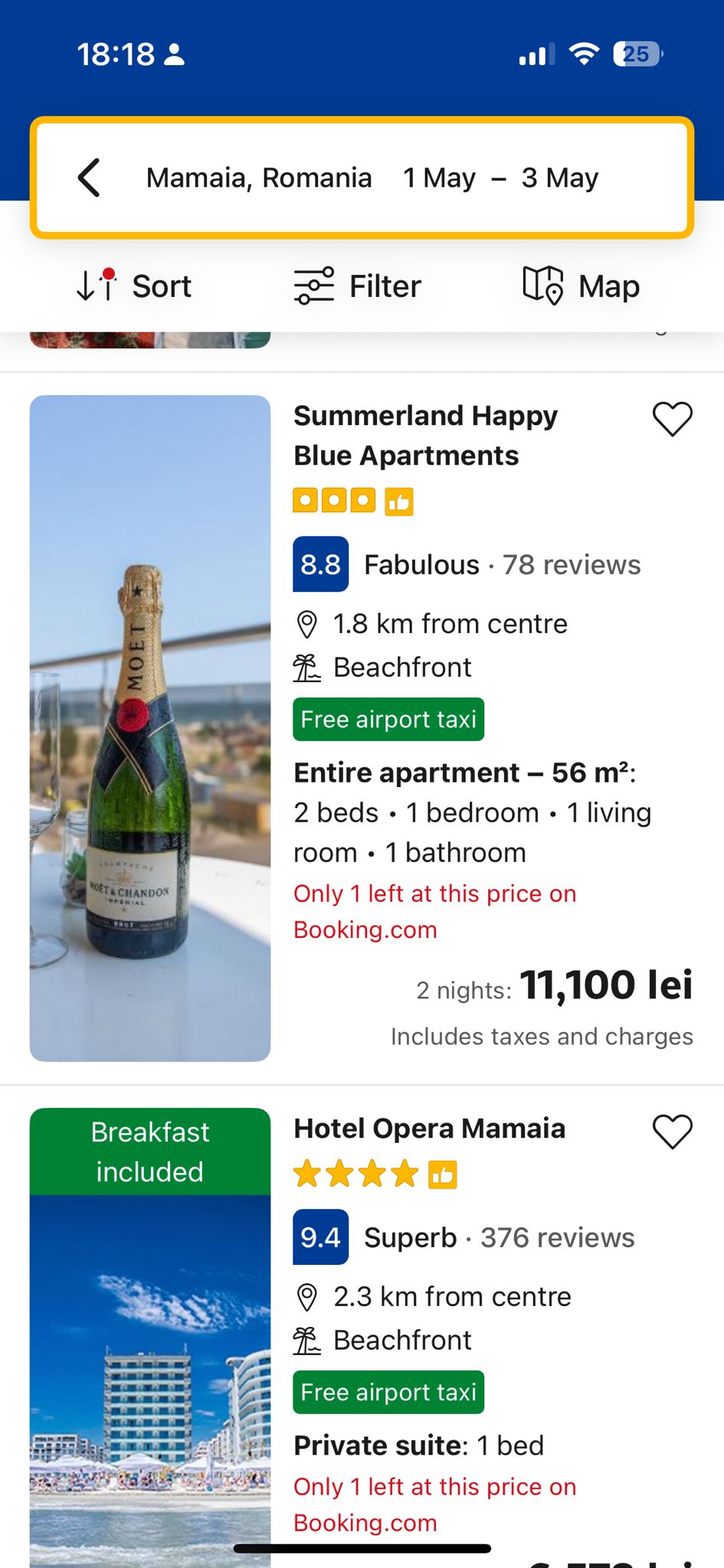Tap the back arrow in search bar
724x1568 pixels.
pos(90,178)
